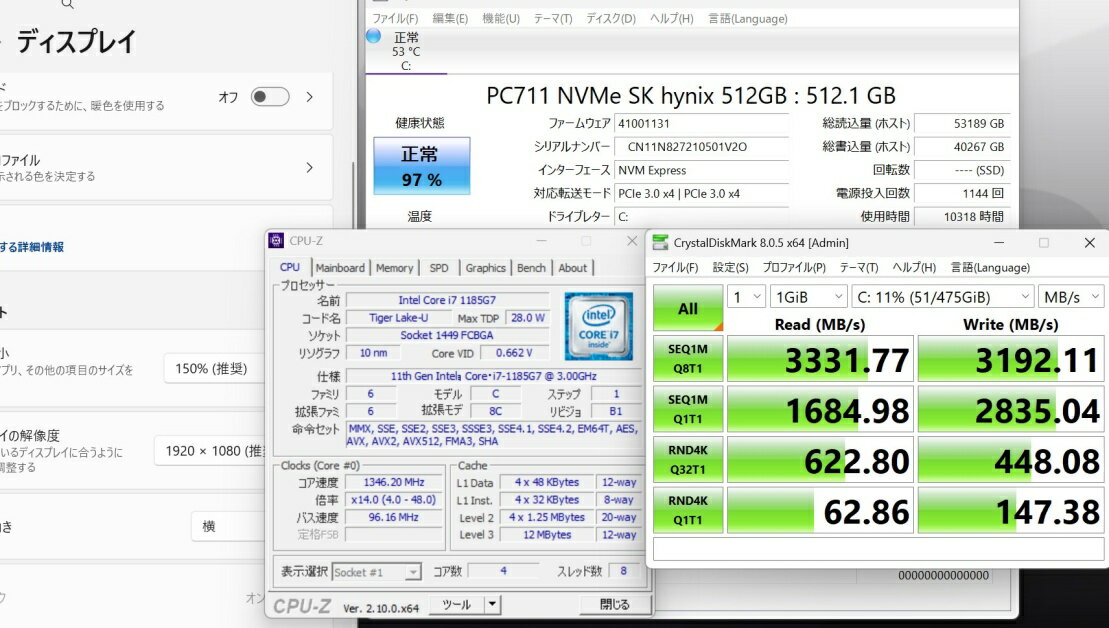Toggle the night light switch currently Off

coord(269,97)
